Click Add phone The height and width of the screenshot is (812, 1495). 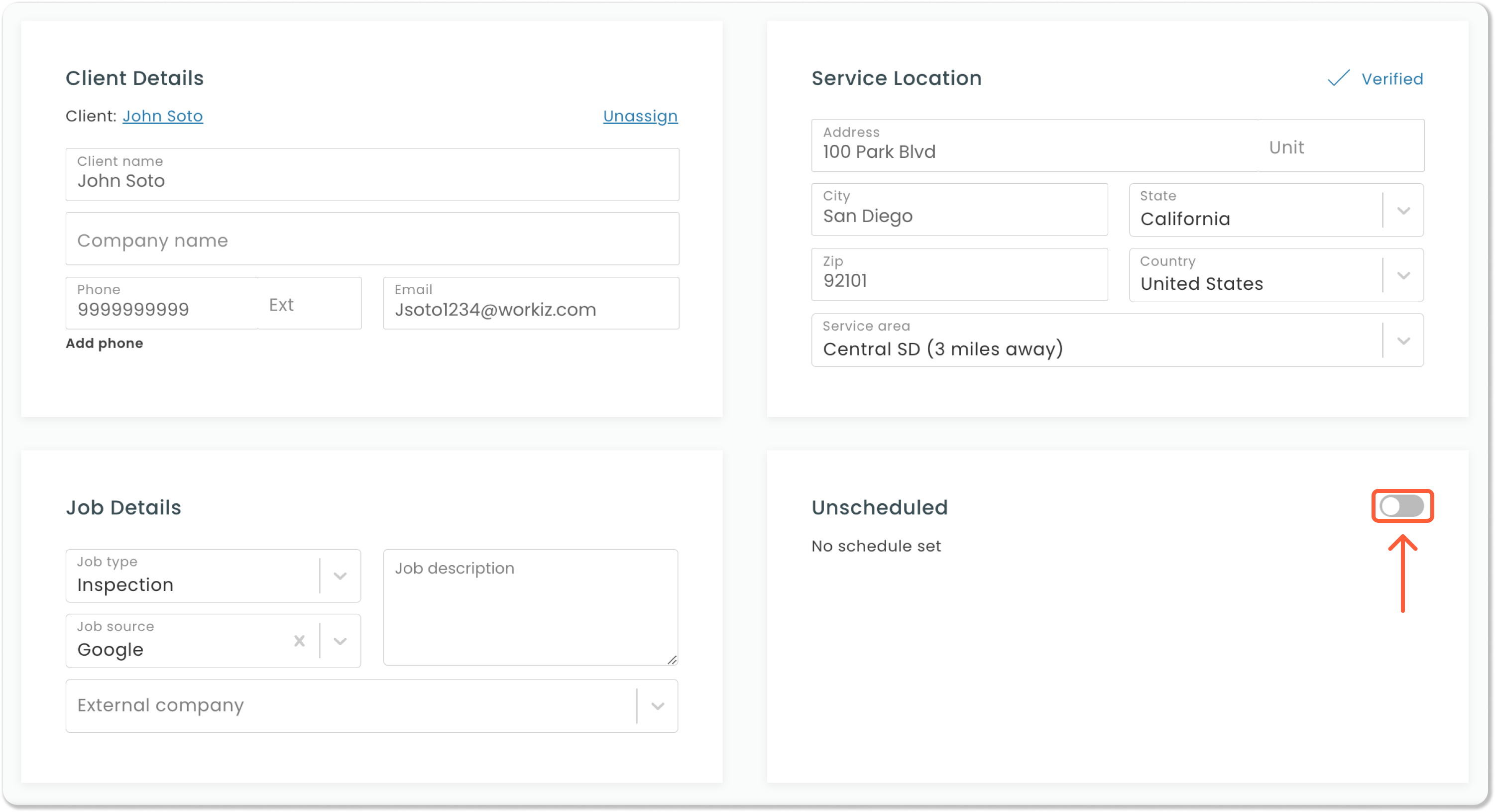coord(105,343)
